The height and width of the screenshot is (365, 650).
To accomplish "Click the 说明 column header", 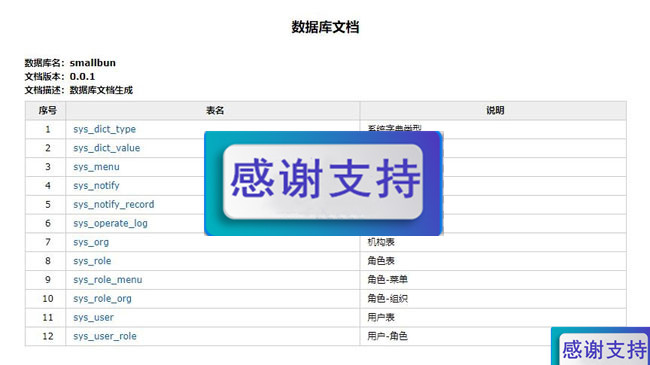I will pyautogui.click(x=495, y=110).
